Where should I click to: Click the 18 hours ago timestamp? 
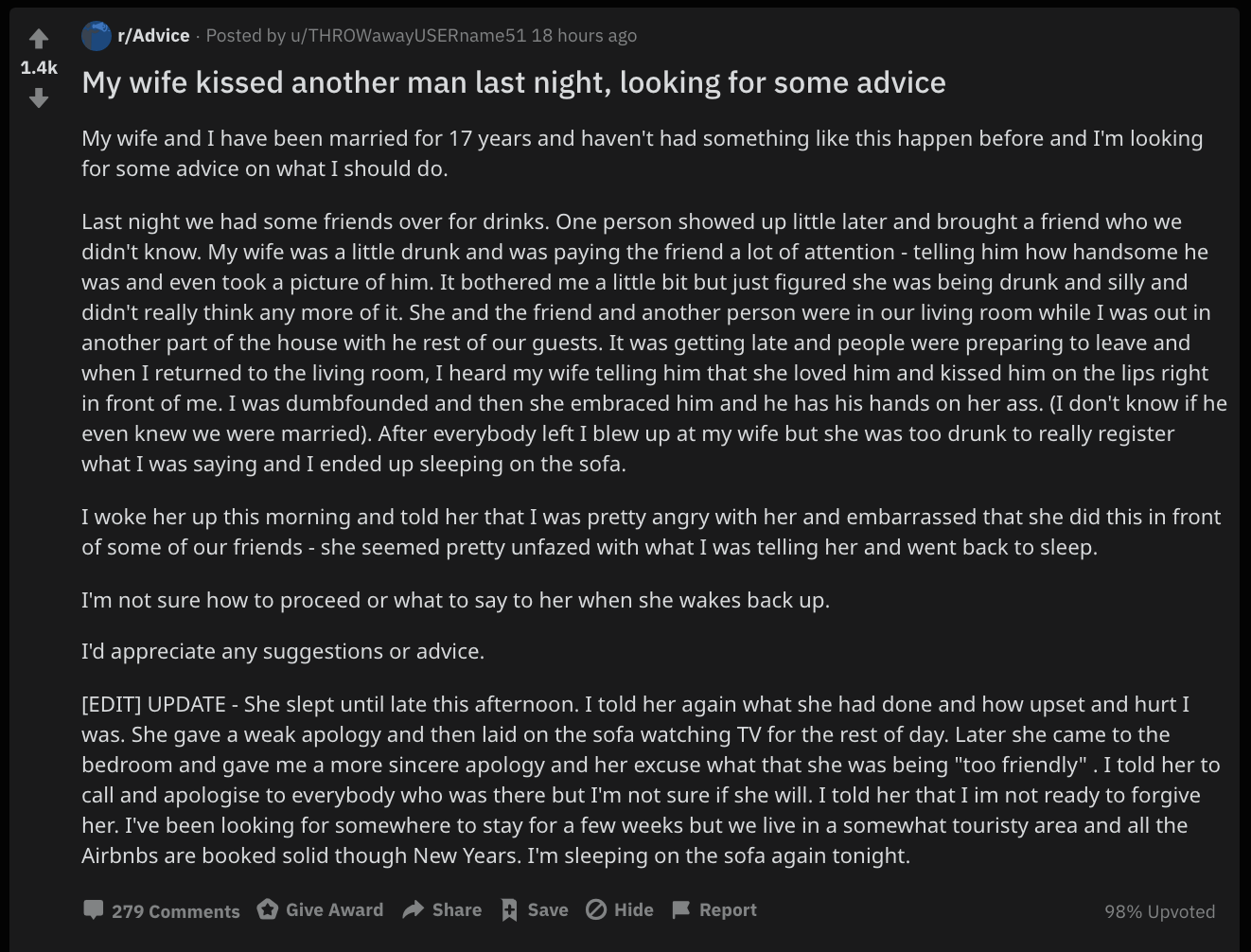(584, 36)
